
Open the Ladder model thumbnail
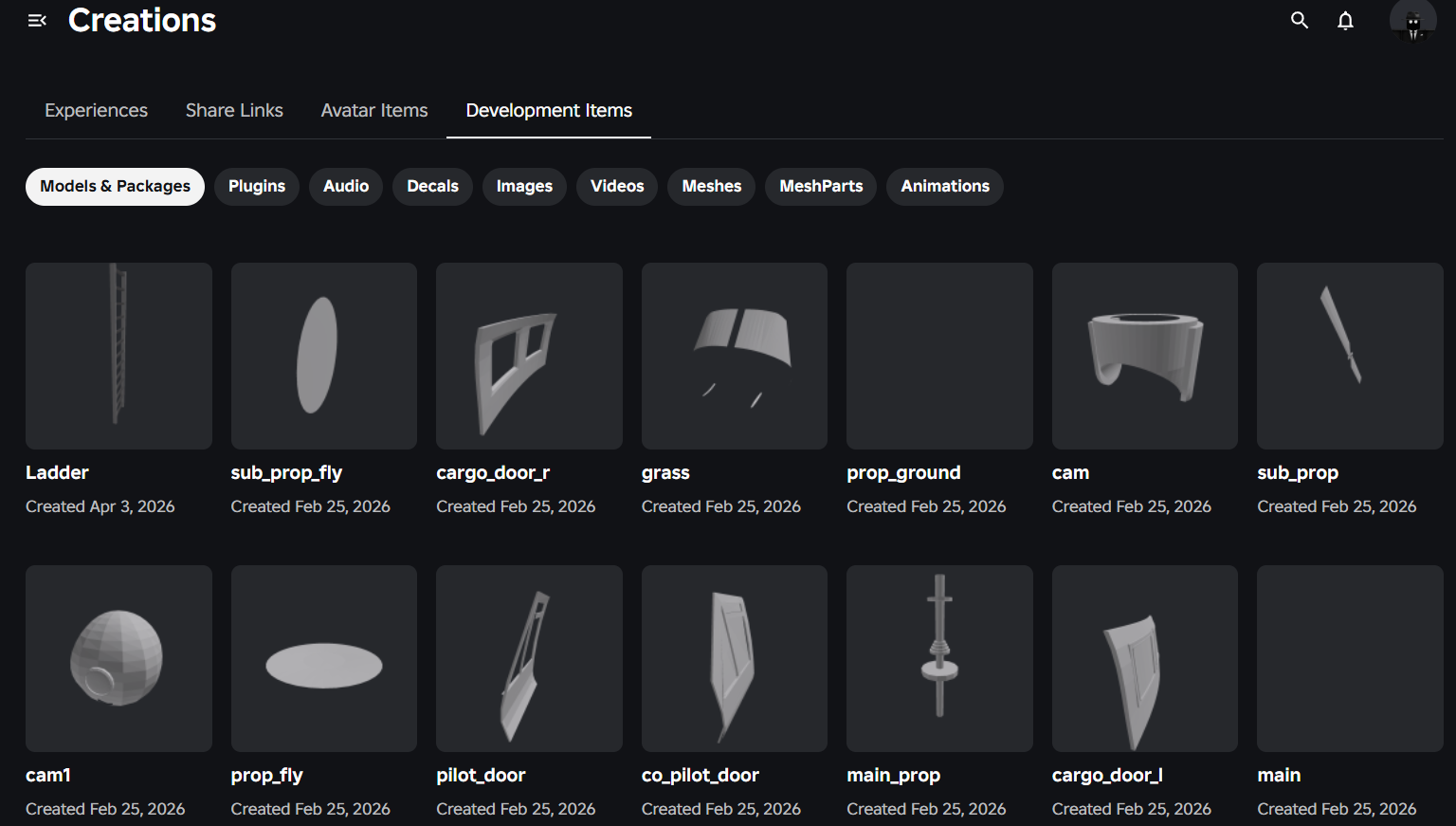tap(118, 356)
